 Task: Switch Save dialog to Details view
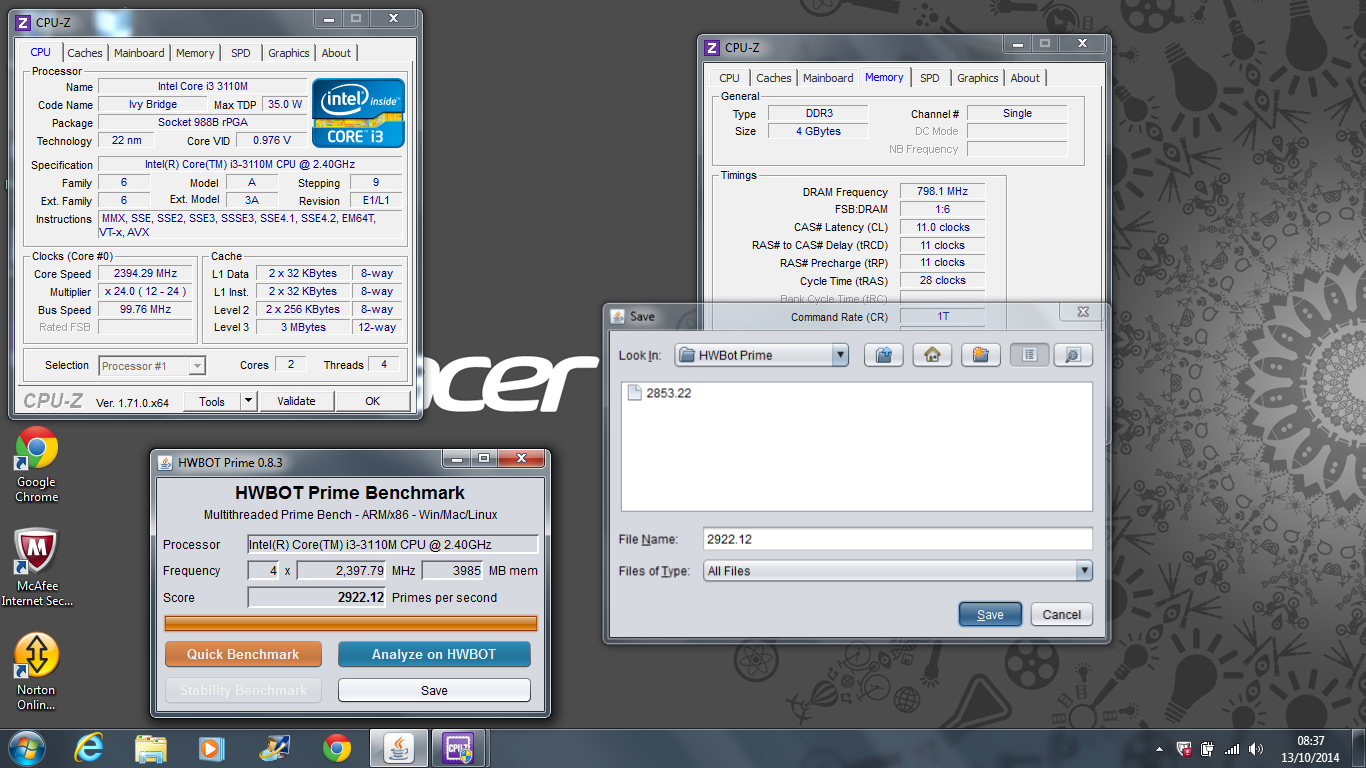1072,355
